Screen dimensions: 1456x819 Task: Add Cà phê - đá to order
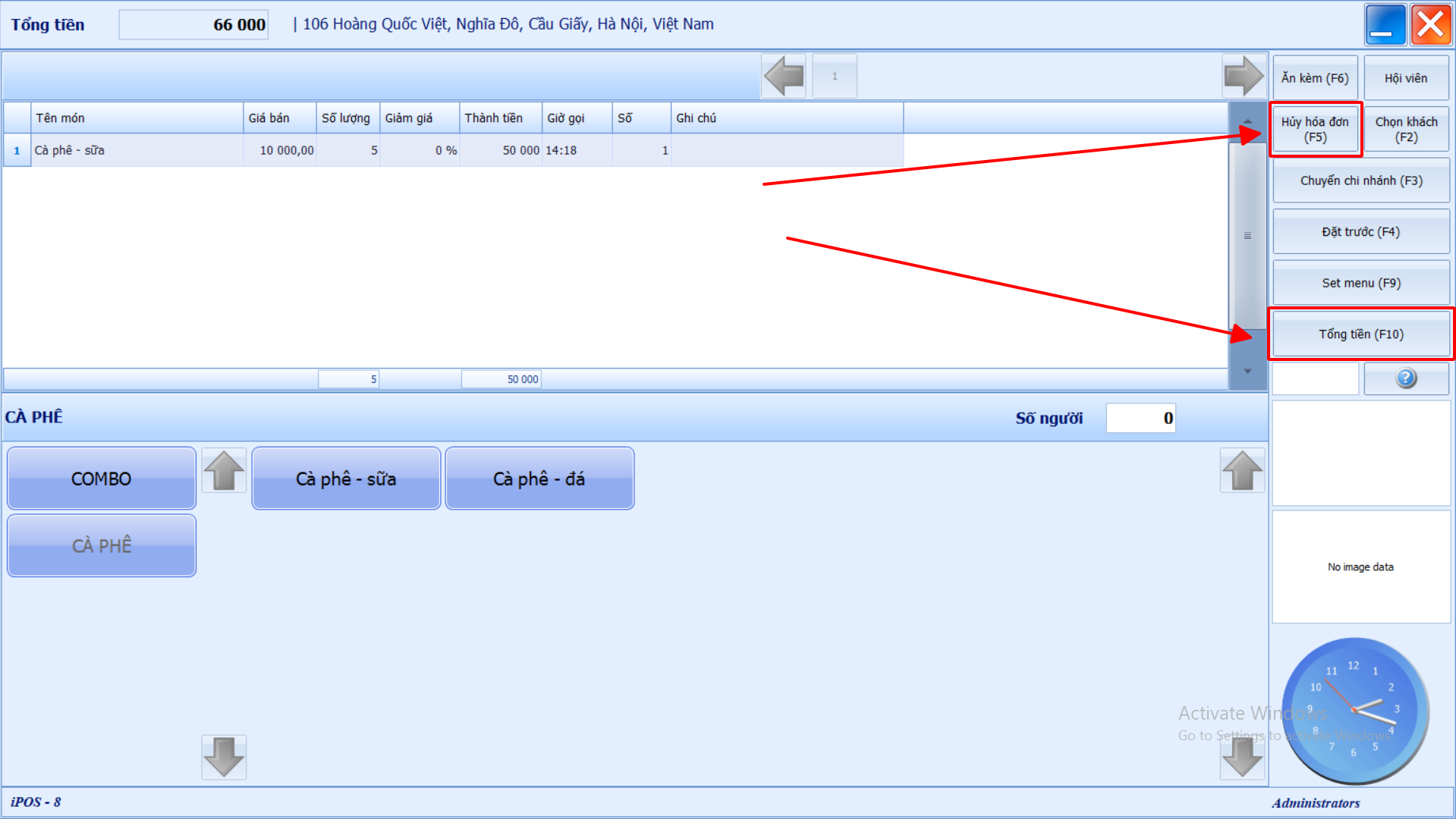pos(539,479)
